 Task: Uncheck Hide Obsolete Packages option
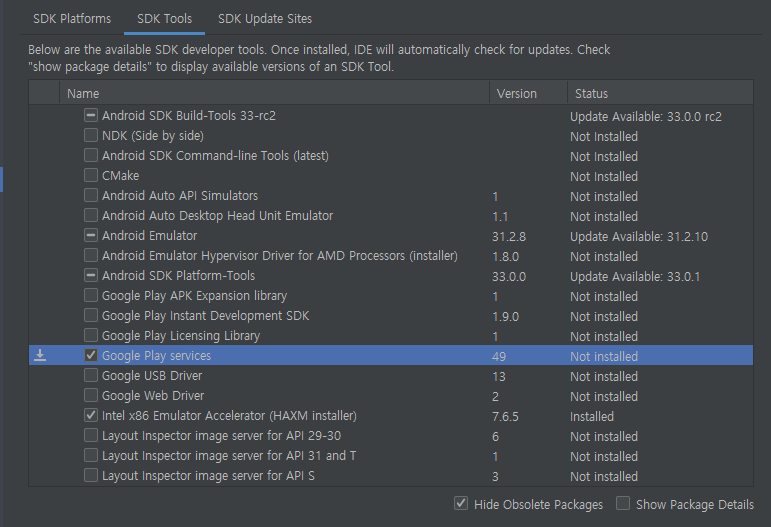click(x=461, y=503)
